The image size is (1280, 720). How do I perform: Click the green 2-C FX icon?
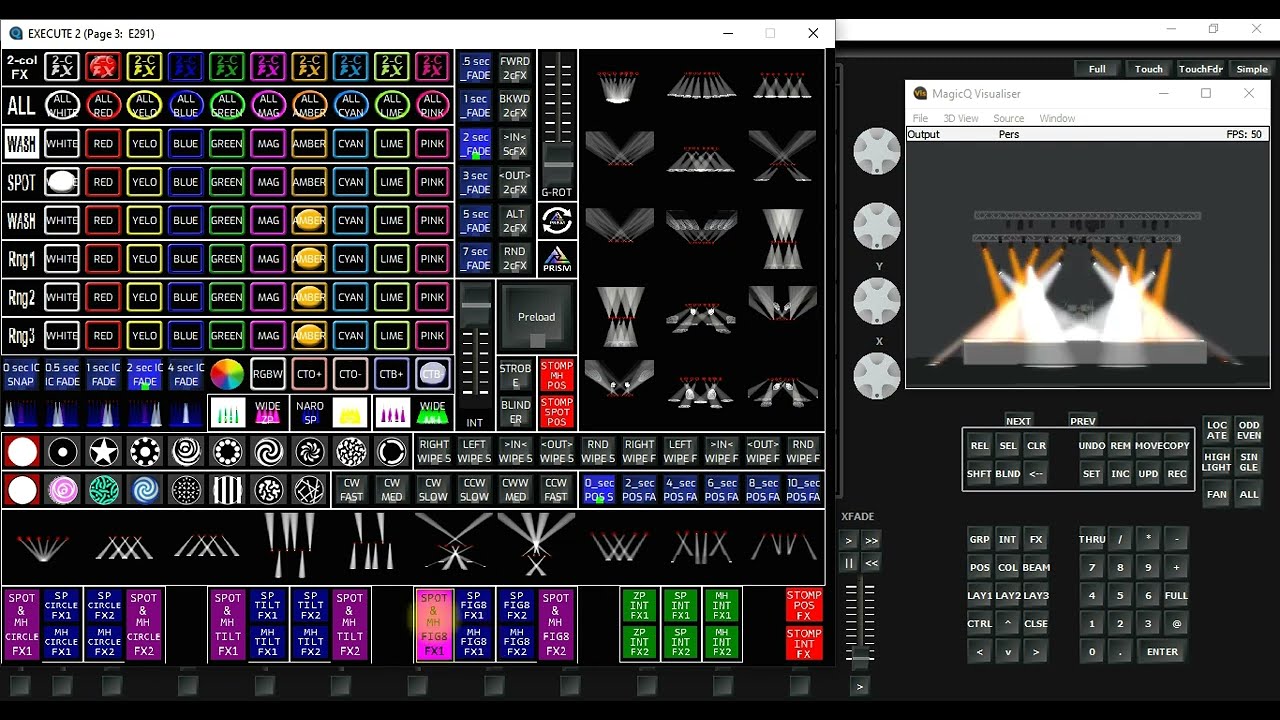[x=227, y=67]
